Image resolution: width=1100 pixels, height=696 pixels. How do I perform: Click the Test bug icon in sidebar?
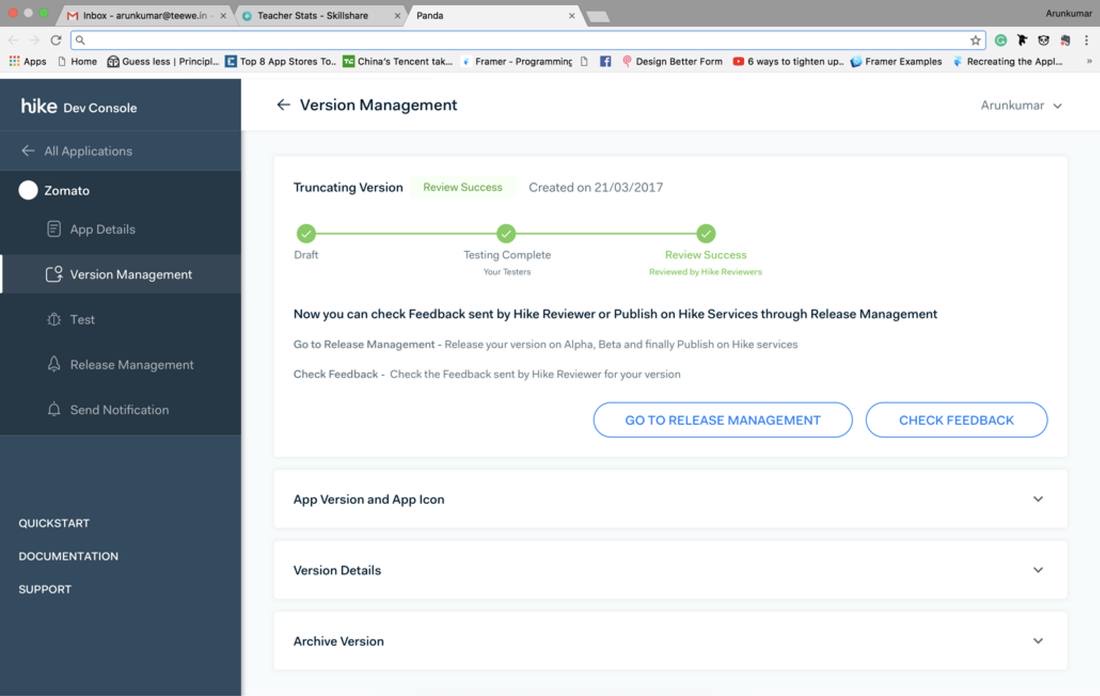(x=54, y=319)
